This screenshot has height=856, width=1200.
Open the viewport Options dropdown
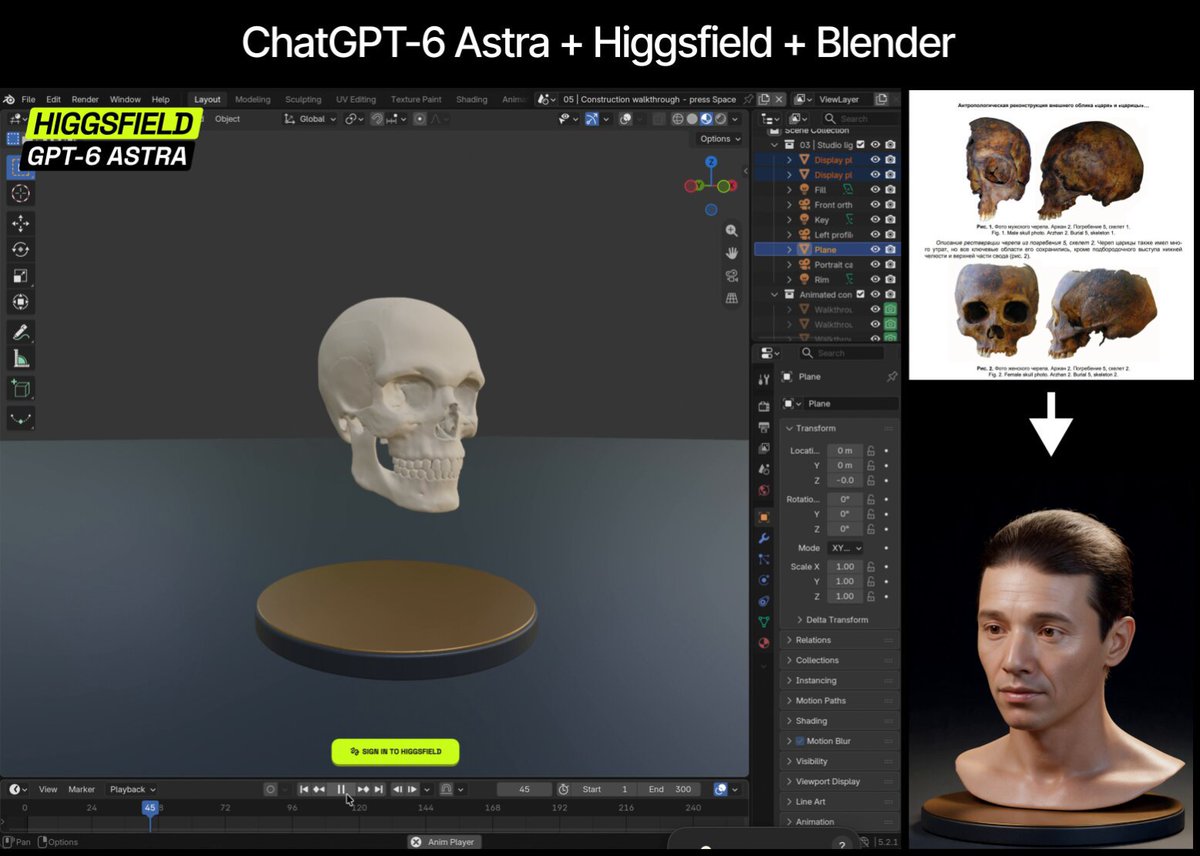pyautogui.click(x=720, y=139)
